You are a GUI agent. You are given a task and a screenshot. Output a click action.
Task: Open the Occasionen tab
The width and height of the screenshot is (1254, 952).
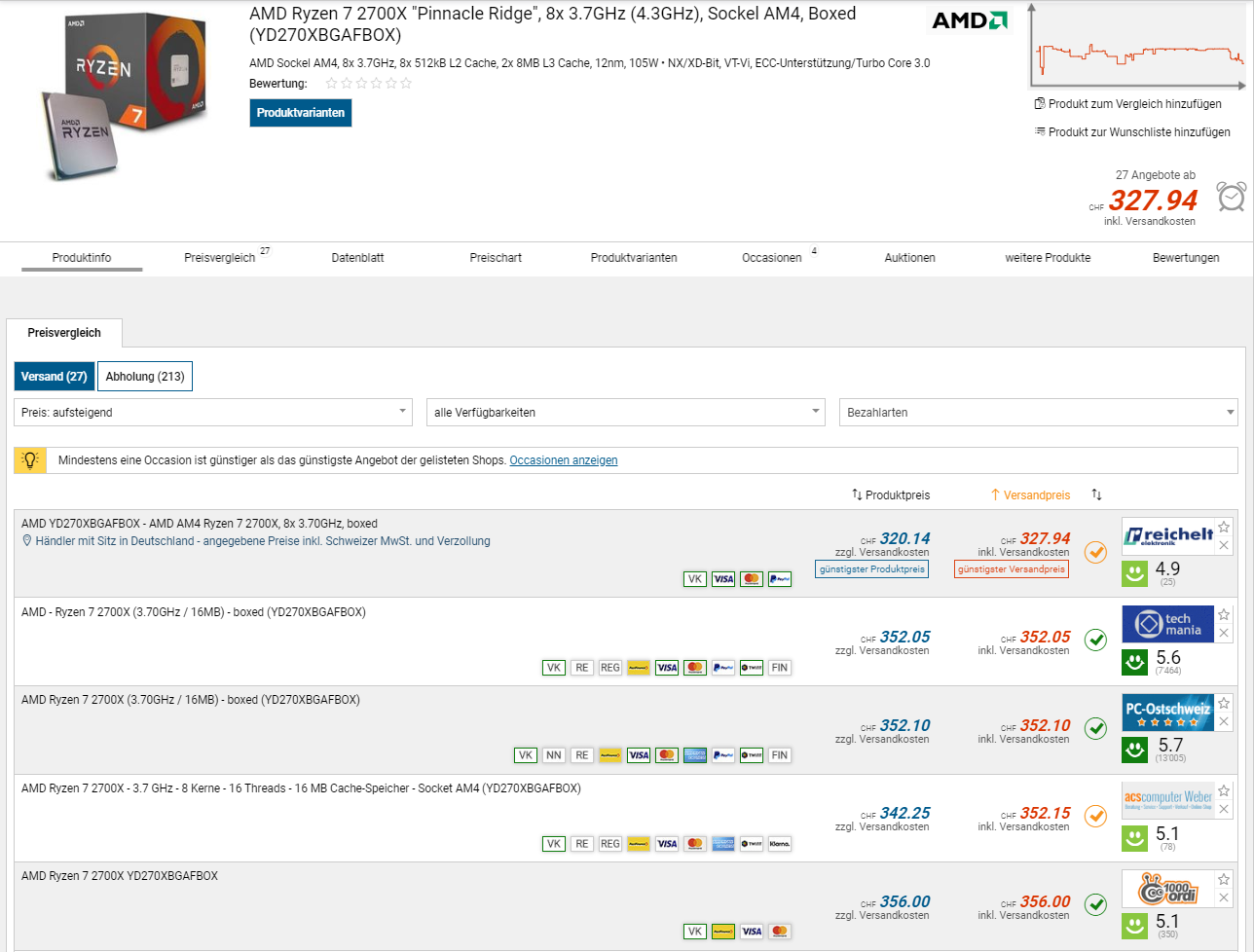tap(772, 258)
